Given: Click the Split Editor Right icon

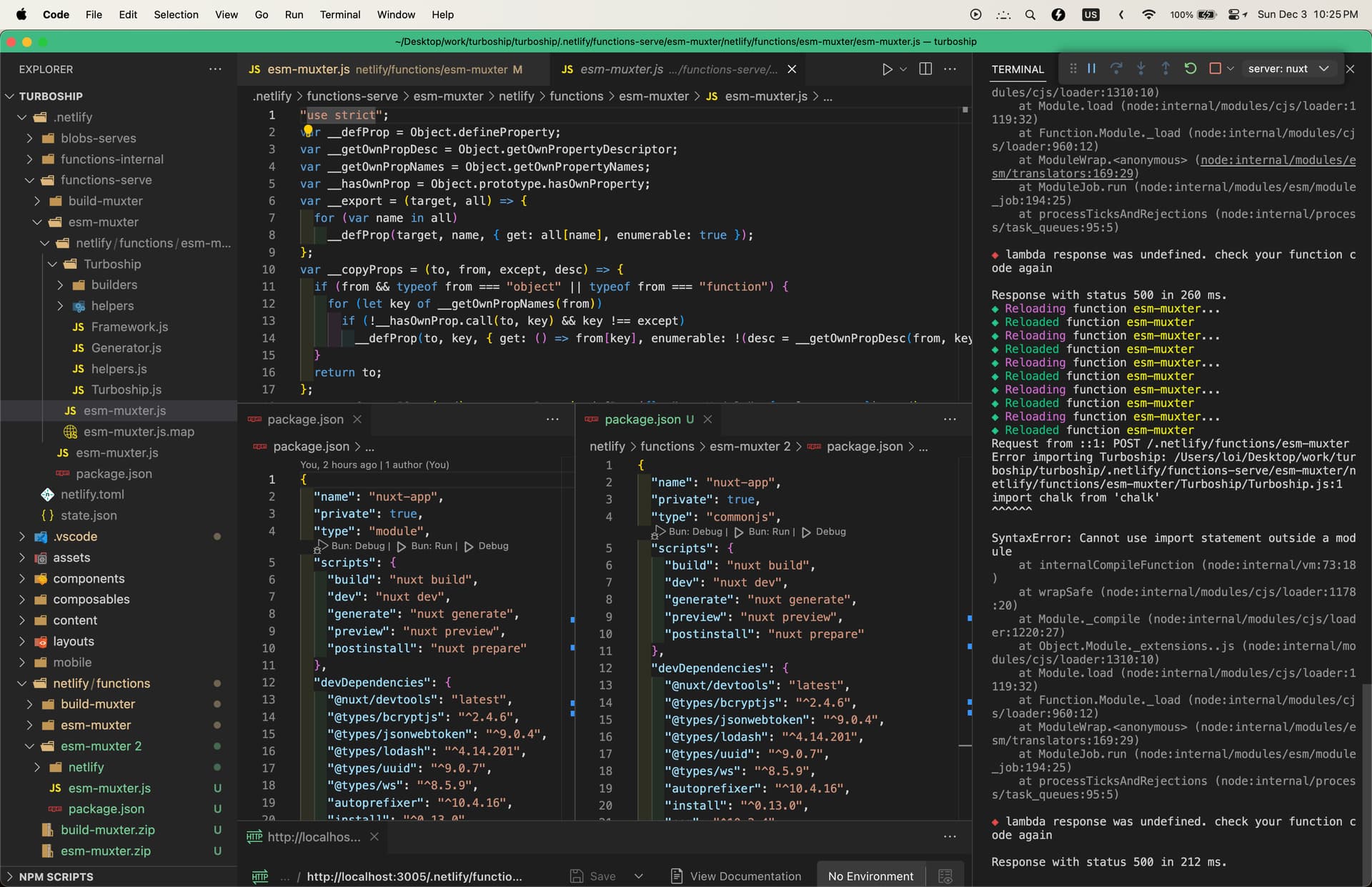Looking at the screenshot, I should (925, 69).
